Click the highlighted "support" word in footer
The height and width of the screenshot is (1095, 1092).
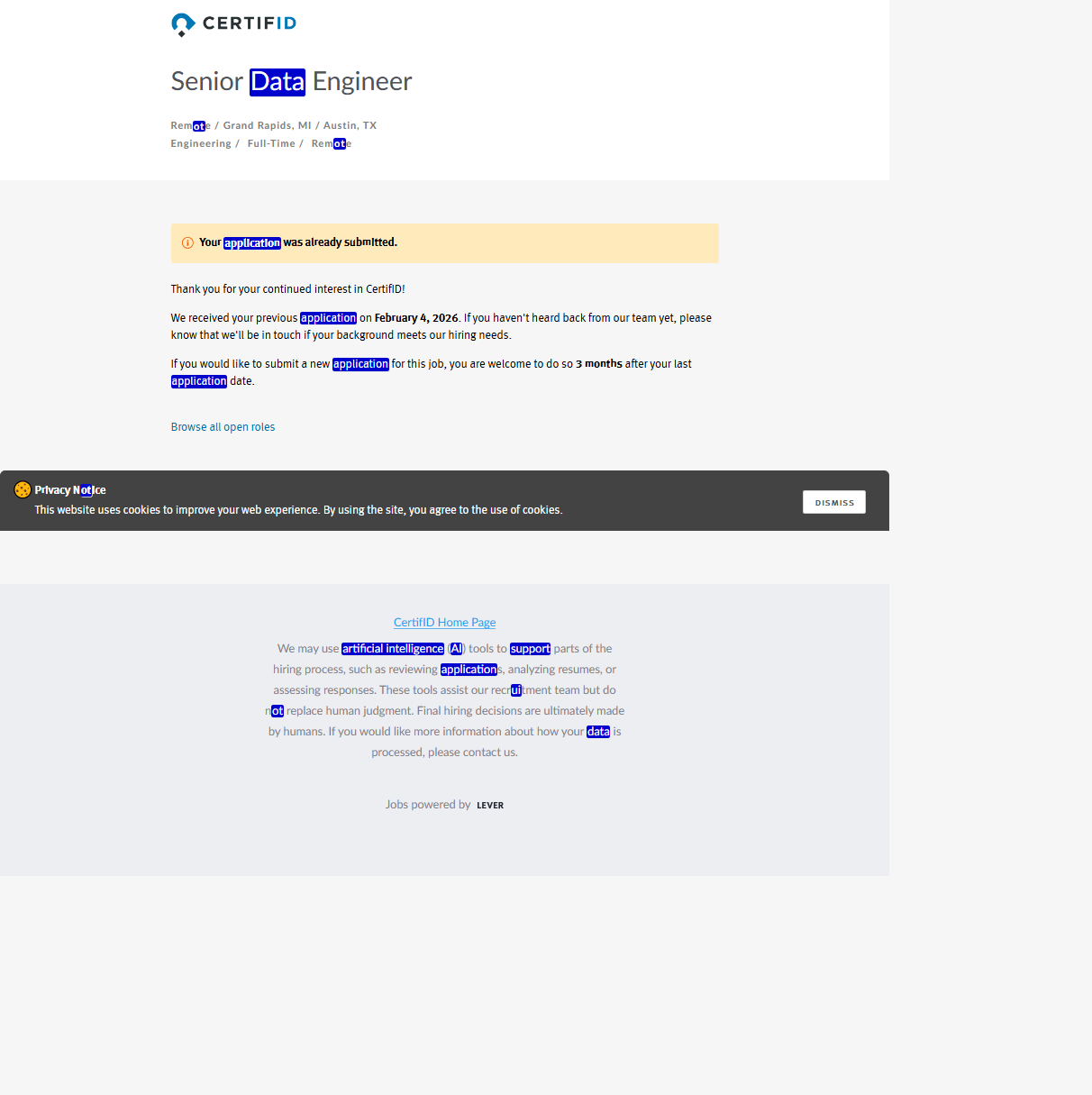(530, 649)
